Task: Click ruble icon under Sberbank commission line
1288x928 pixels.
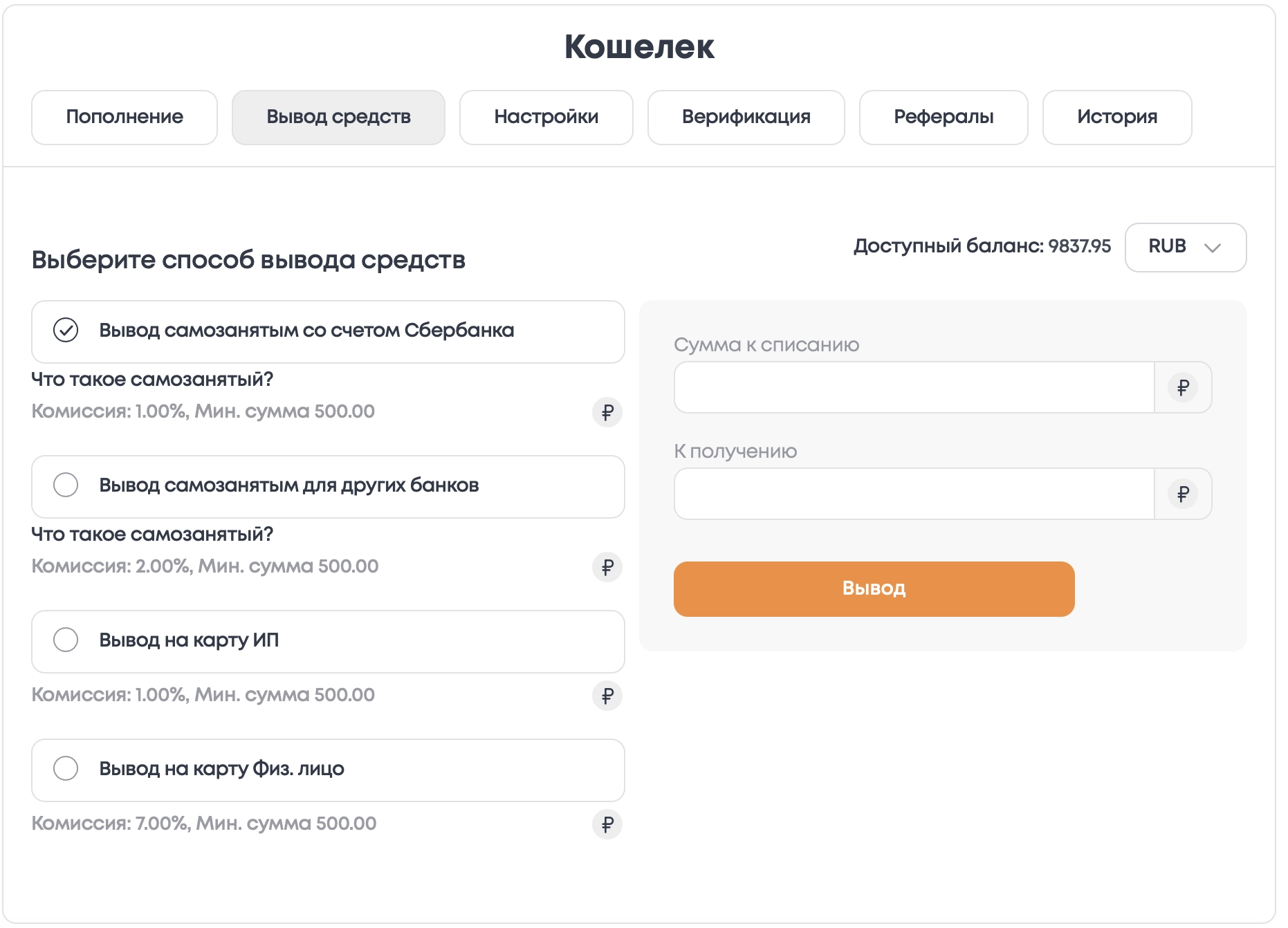Action: point(607,413)
